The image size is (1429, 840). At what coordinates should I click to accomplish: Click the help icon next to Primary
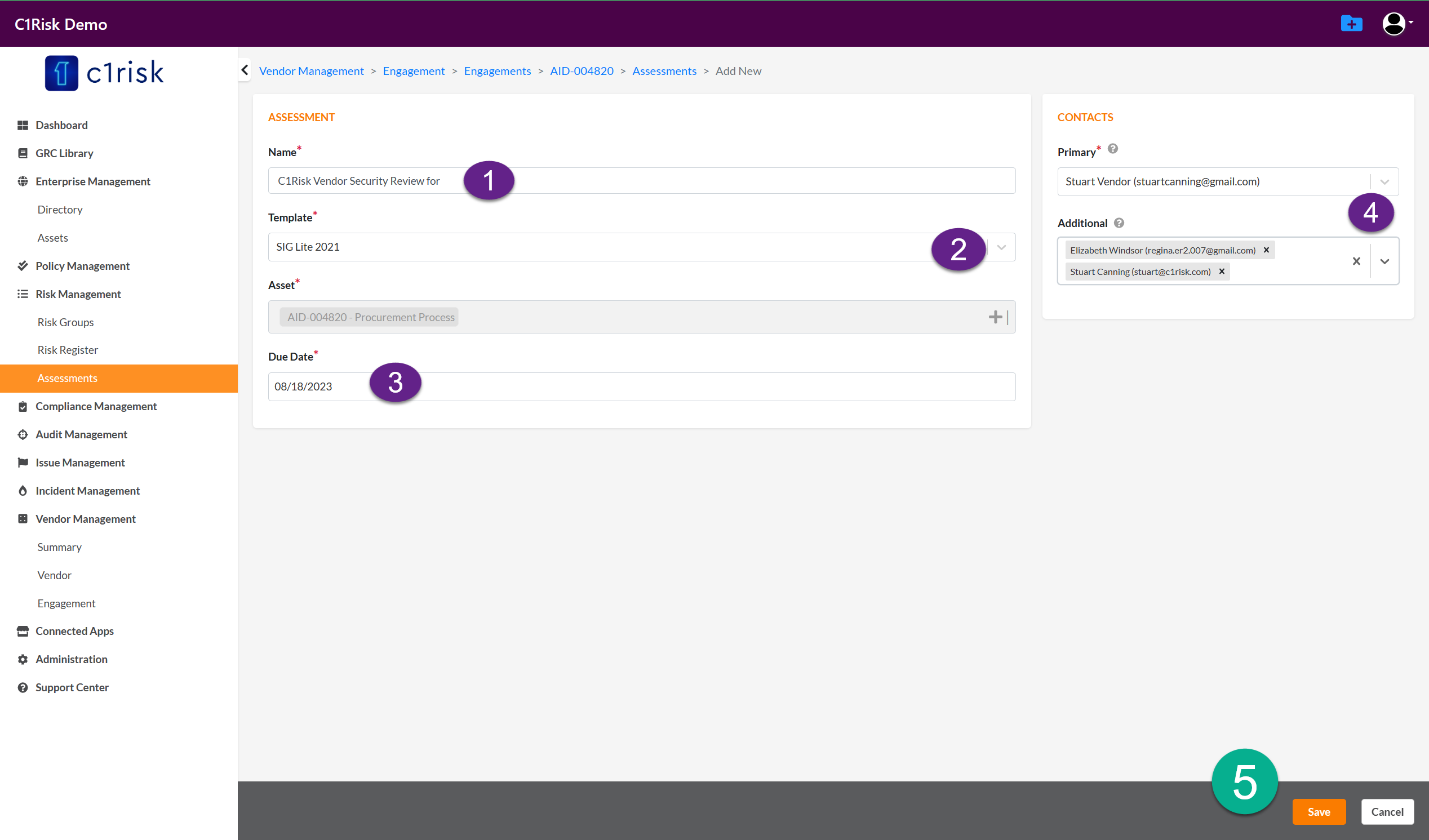1112,149
